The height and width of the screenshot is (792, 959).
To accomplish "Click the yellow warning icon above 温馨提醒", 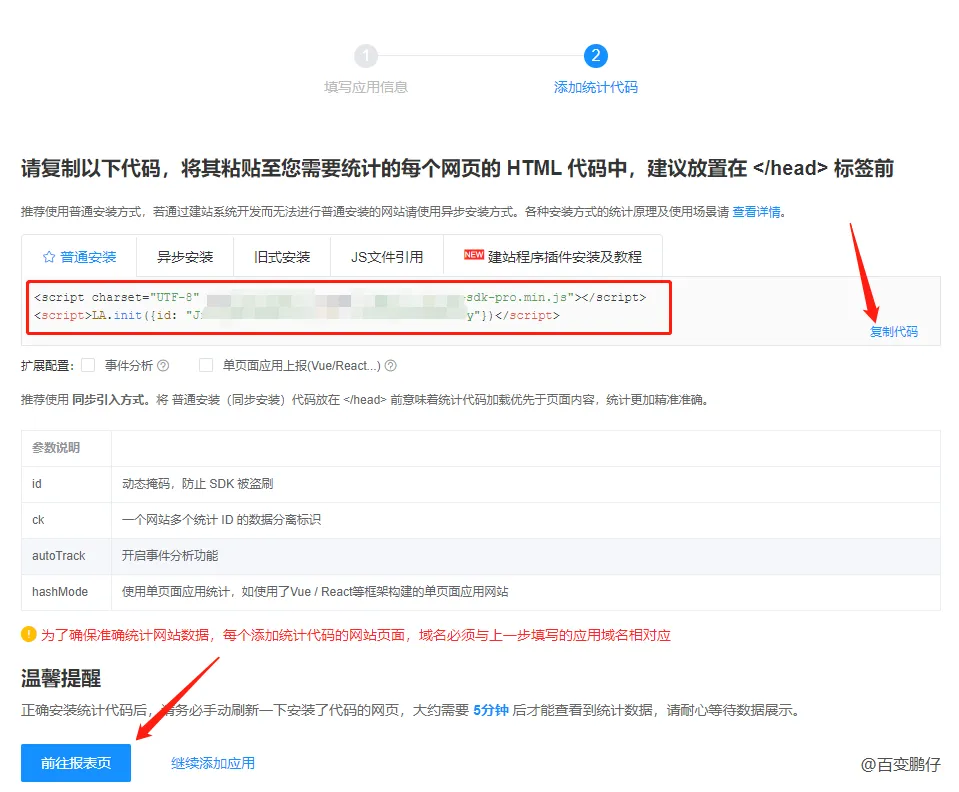I will click(30, 632).
